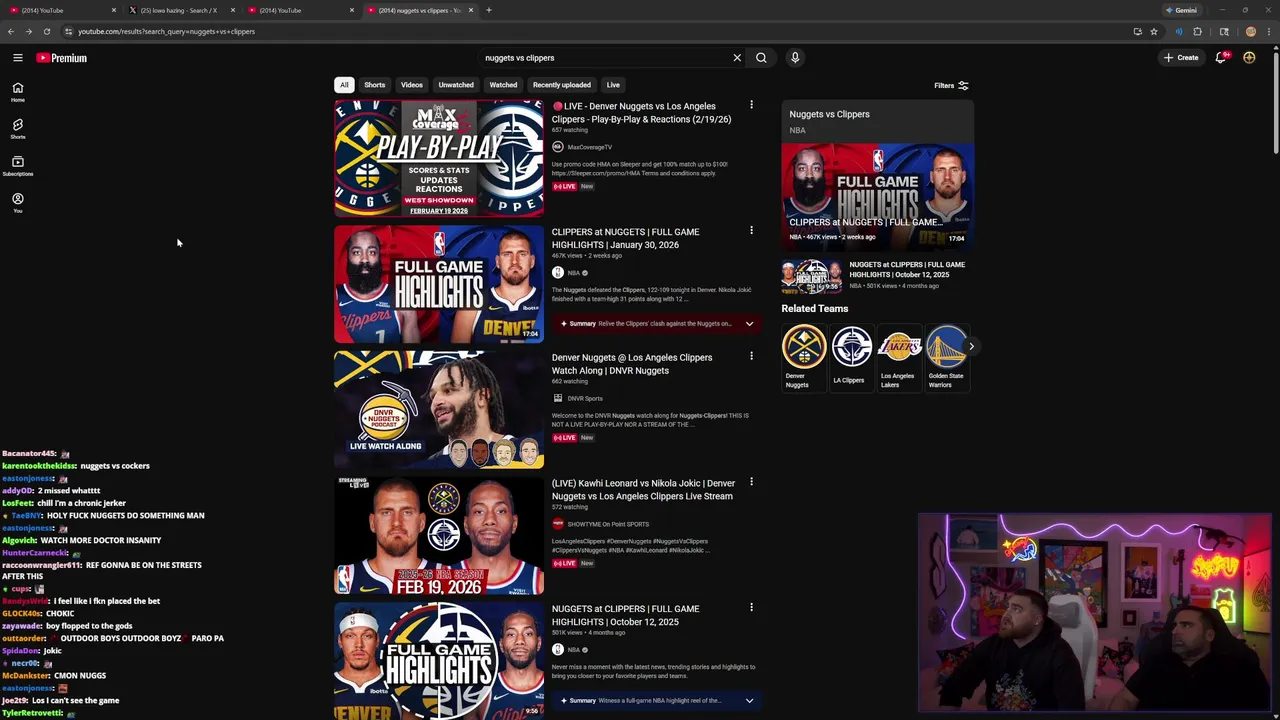Viewport: 1280px width, 720px height.
Task: Open side panel NUGGETS at CLIPPERS October 12 video
Action: [877, 275]
